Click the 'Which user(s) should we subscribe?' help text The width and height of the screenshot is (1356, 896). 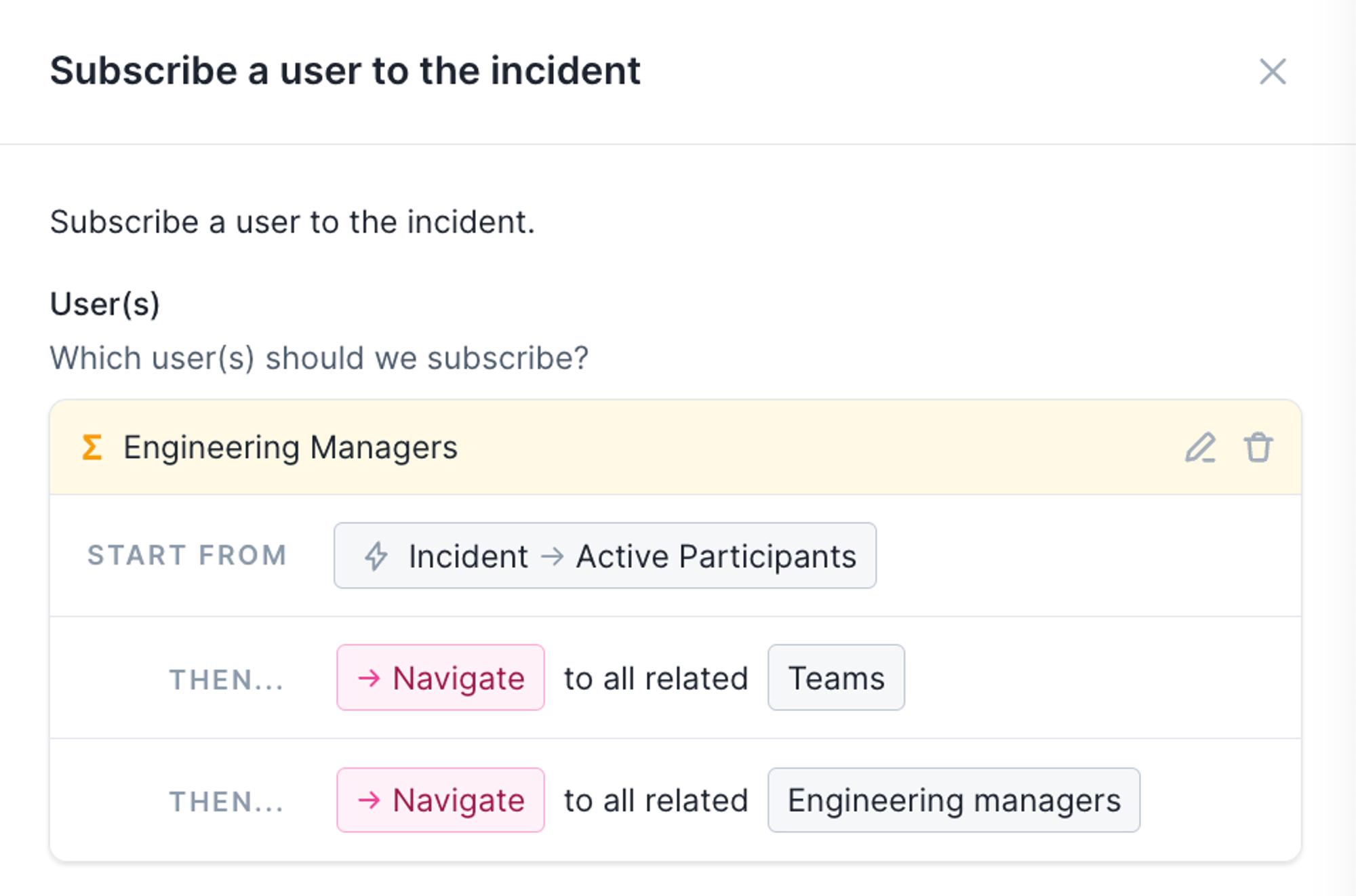pos(319,358)
